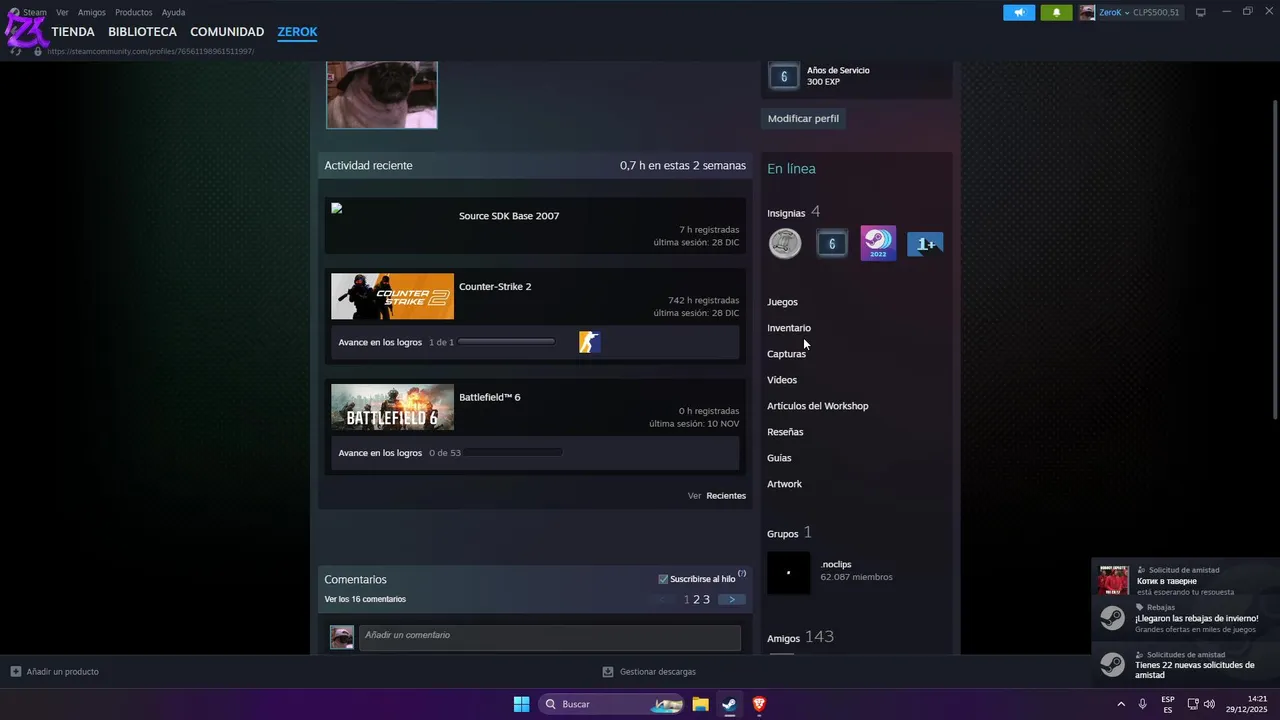Screen dimensions: 1280x720
Task: Show hidden tray icons chevron
Action: point(1121,704)
